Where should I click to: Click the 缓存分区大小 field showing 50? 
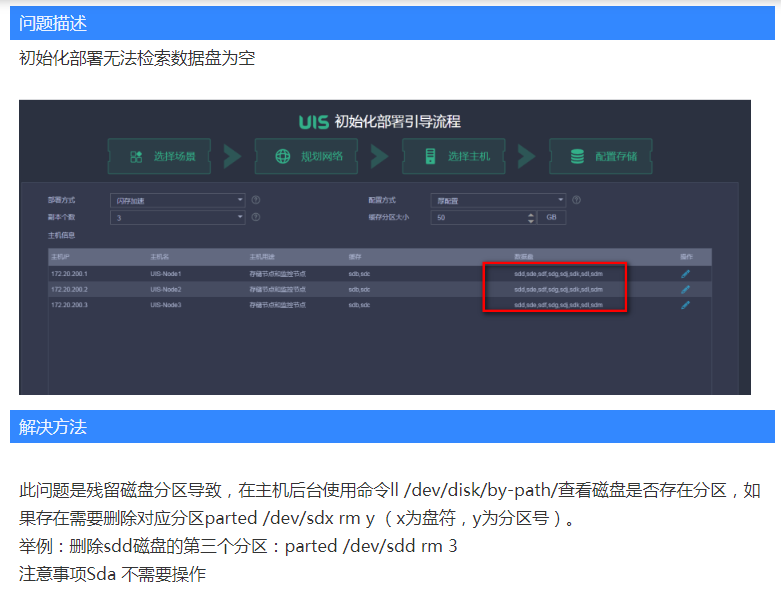point(483,217)
